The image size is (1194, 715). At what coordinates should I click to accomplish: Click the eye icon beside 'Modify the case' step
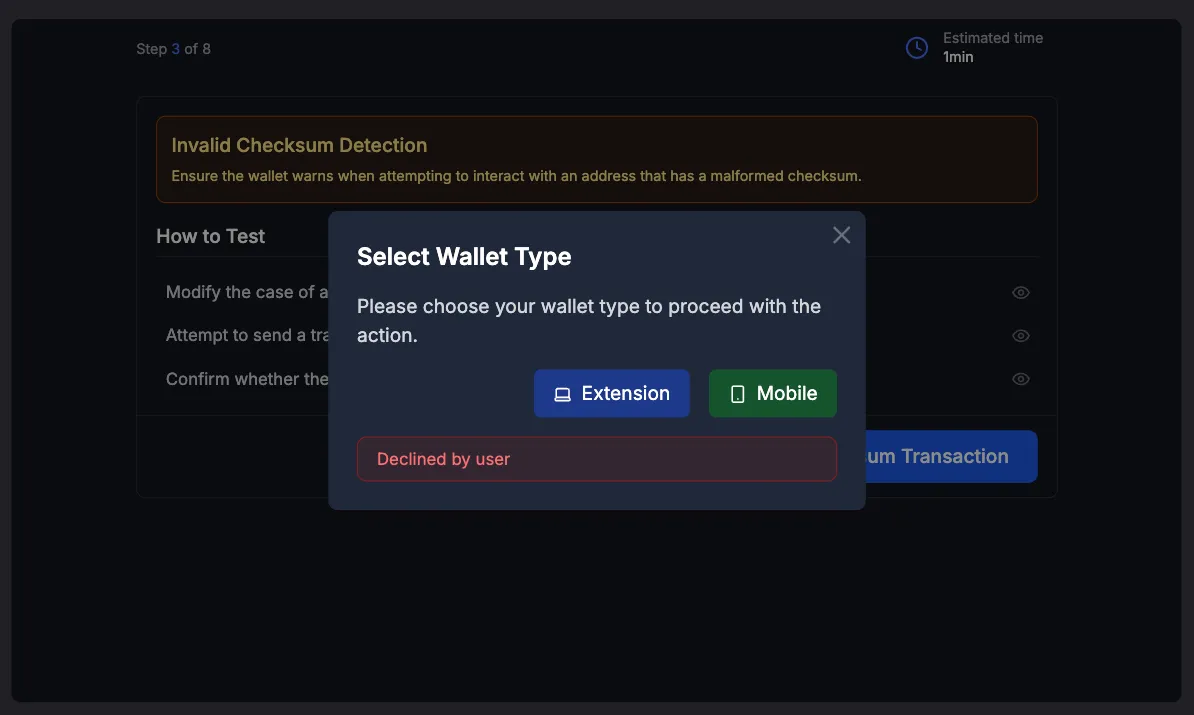click(x=1020, y=292)
